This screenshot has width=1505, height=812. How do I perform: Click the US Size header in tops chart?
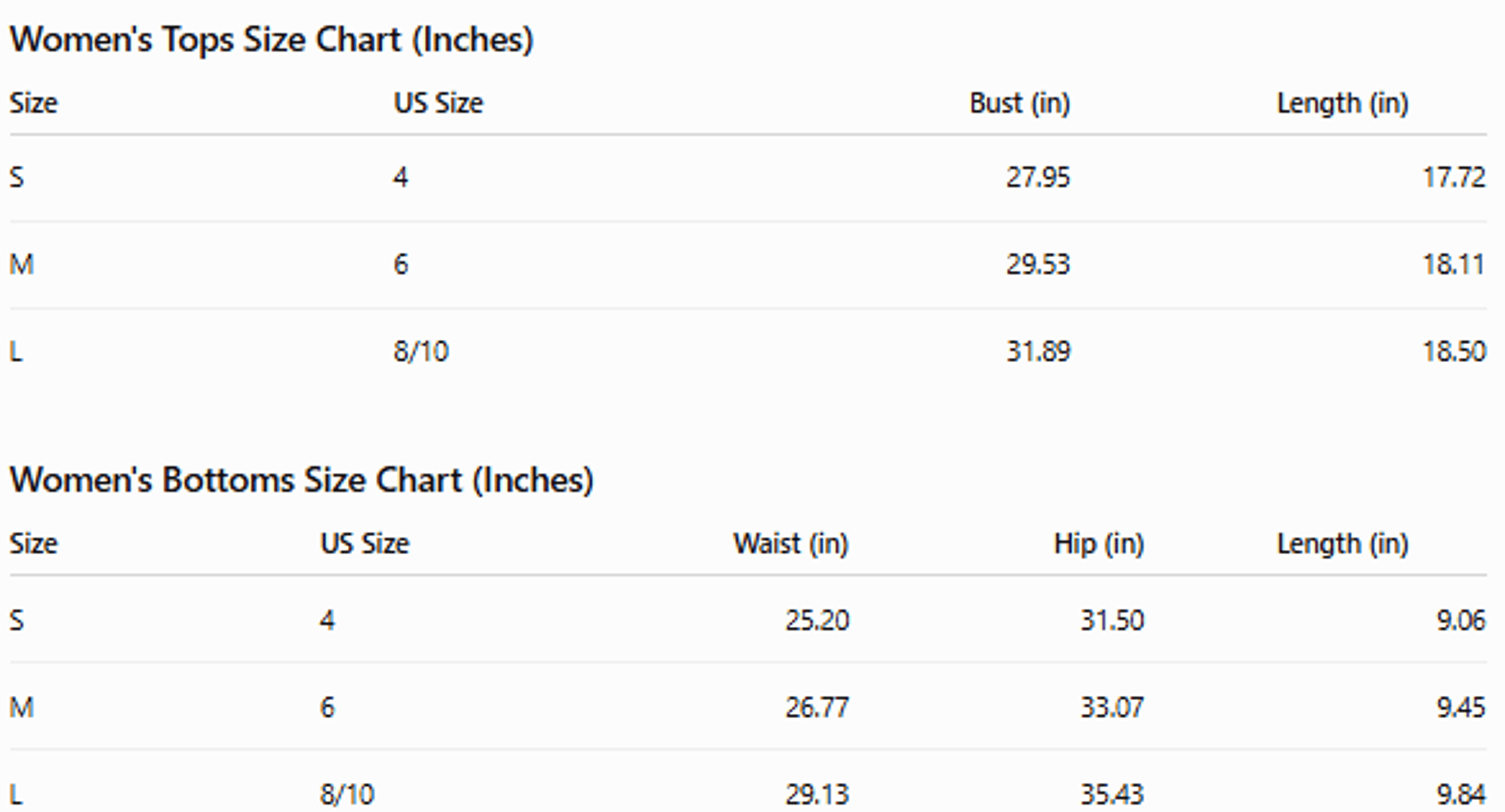click(x=438, y=103)
